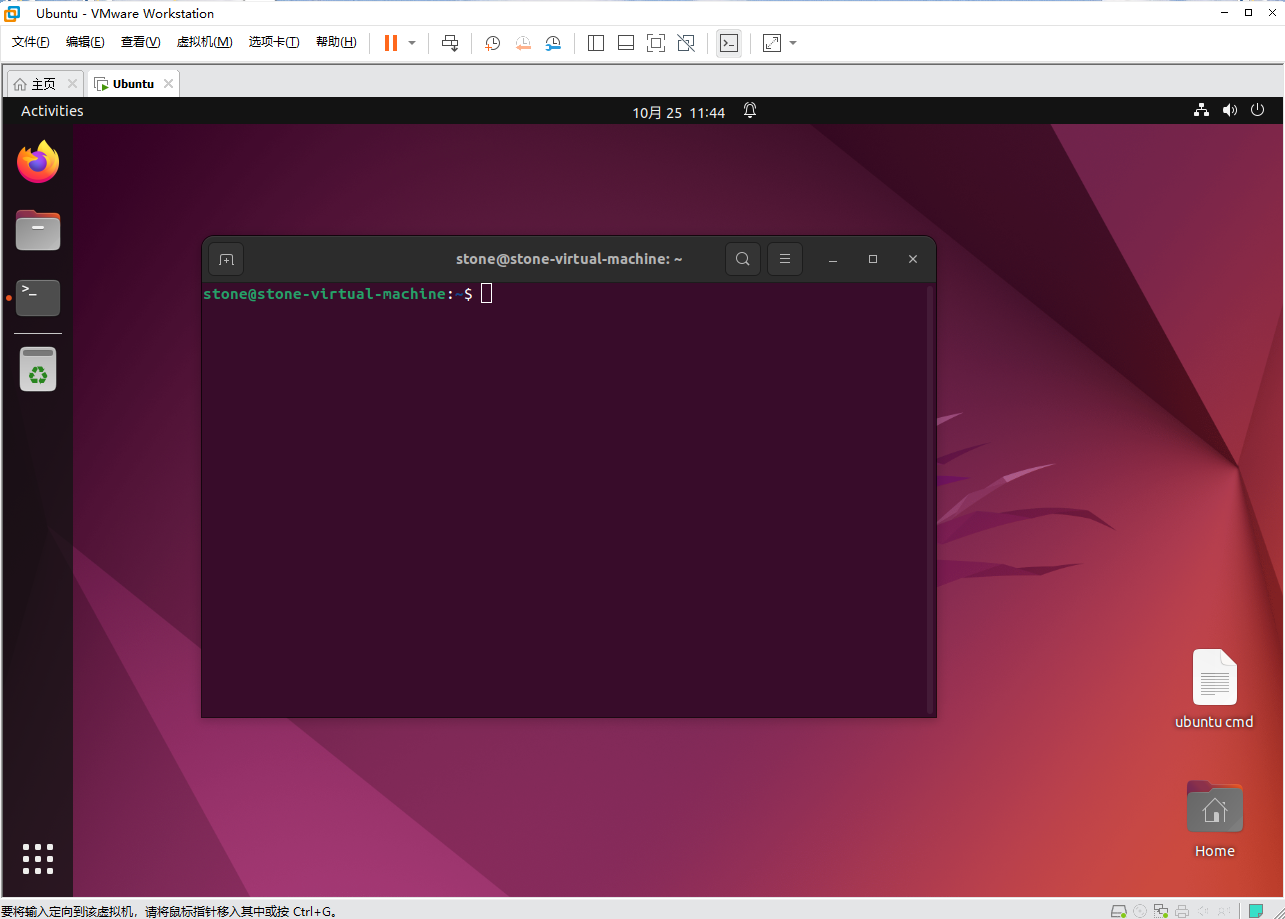Image resolution: width=1285 pixels, height=919 pixels.
Task: Open the 编辑(E) menu
Action: (85, 42)
